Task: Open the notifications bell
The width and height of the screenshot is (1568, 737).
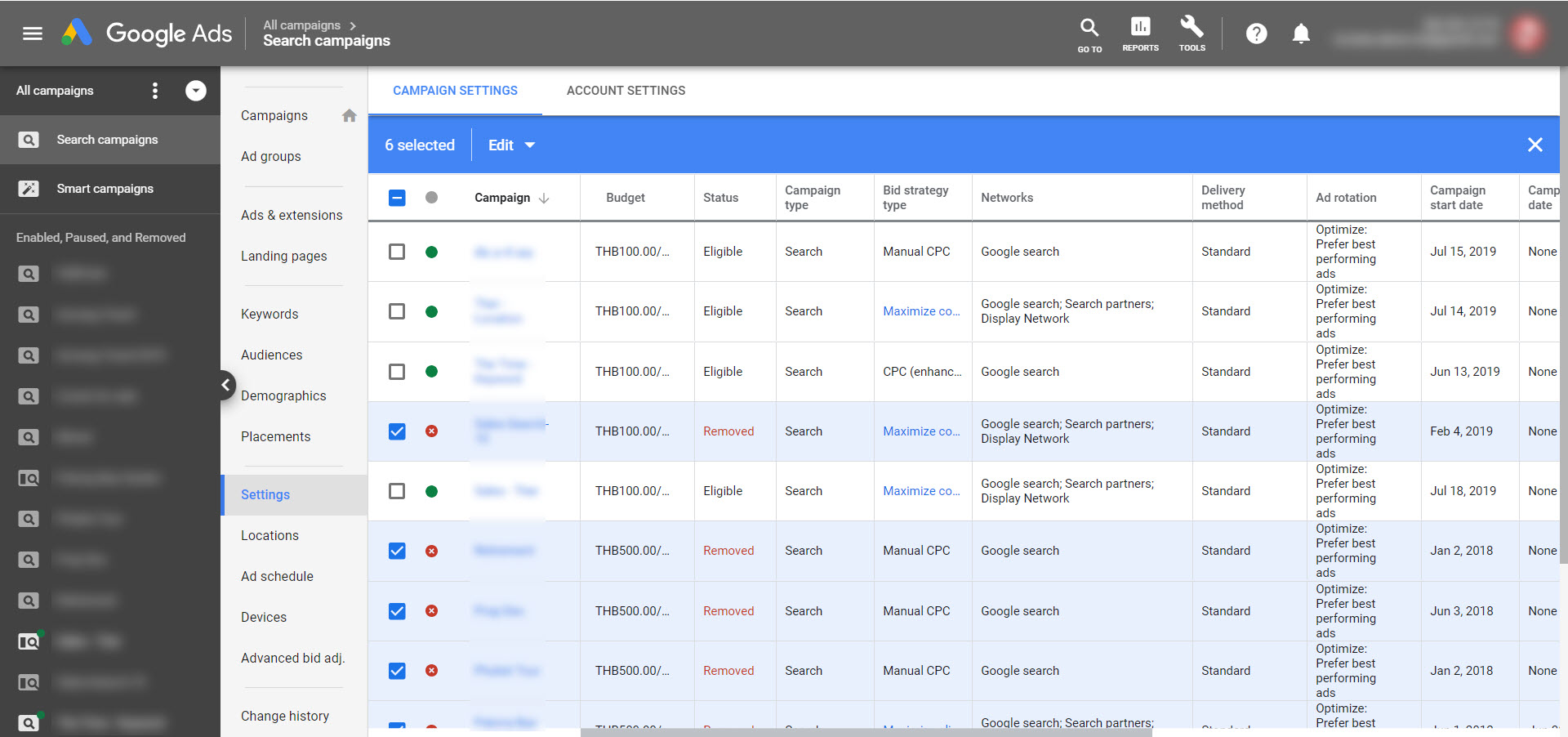Action: (x=1301, y=33)
